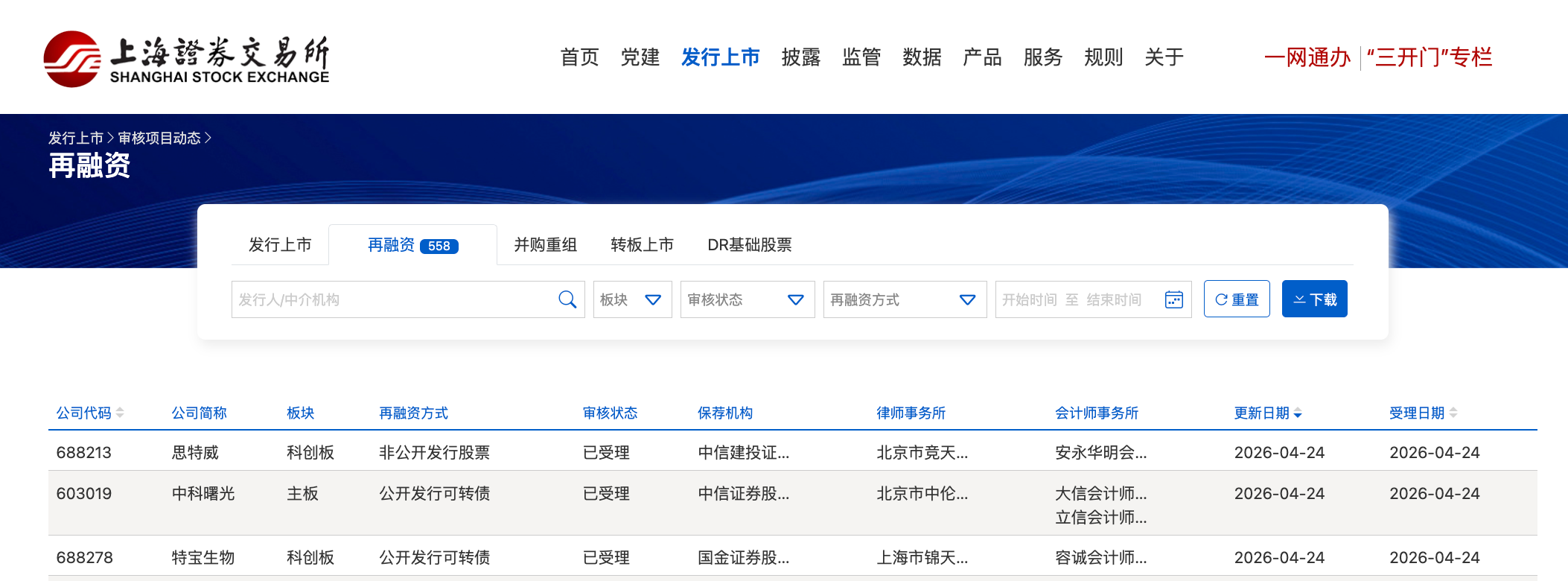The image size is (1568, 581).
Task: Open the date range calendar icon
Action: click(x=1173, y=299)
